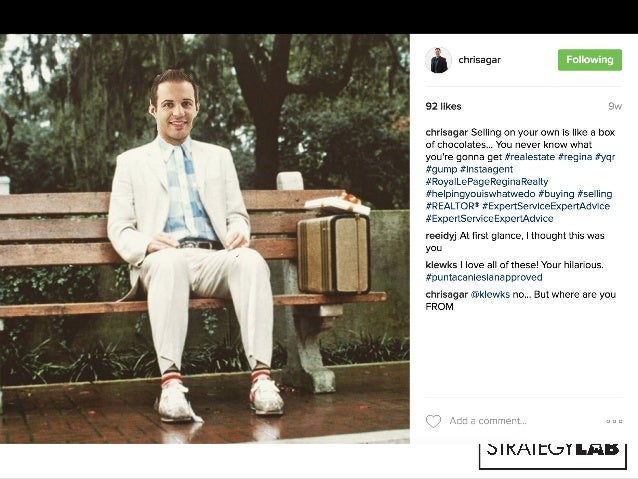View the 92 likes list
Image resolution: width=638 pixels, height=479 pixels.
click(443, 106)
